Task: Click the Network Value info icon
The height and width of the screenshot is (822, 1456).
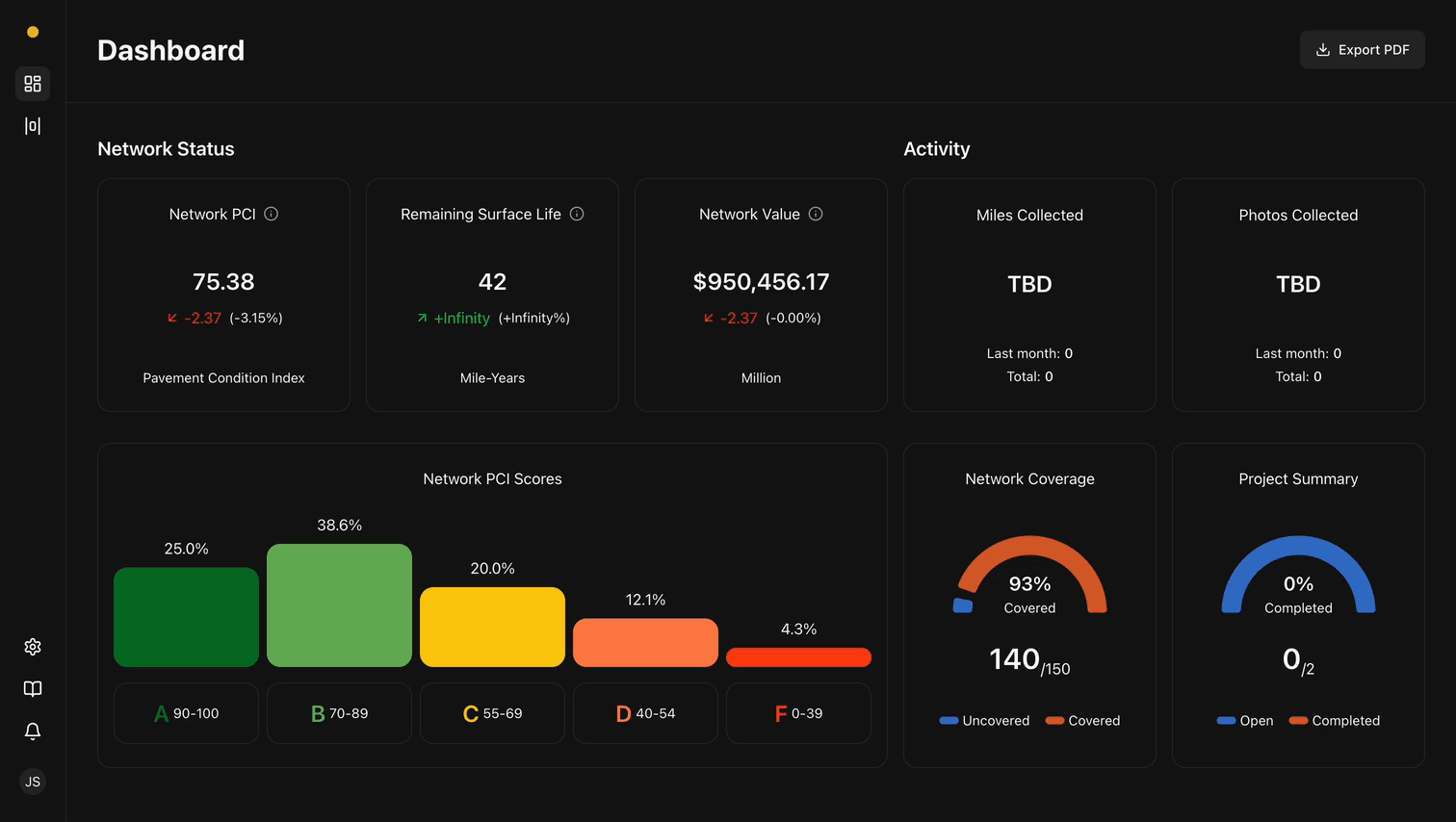Action: [x=816, y=214]
